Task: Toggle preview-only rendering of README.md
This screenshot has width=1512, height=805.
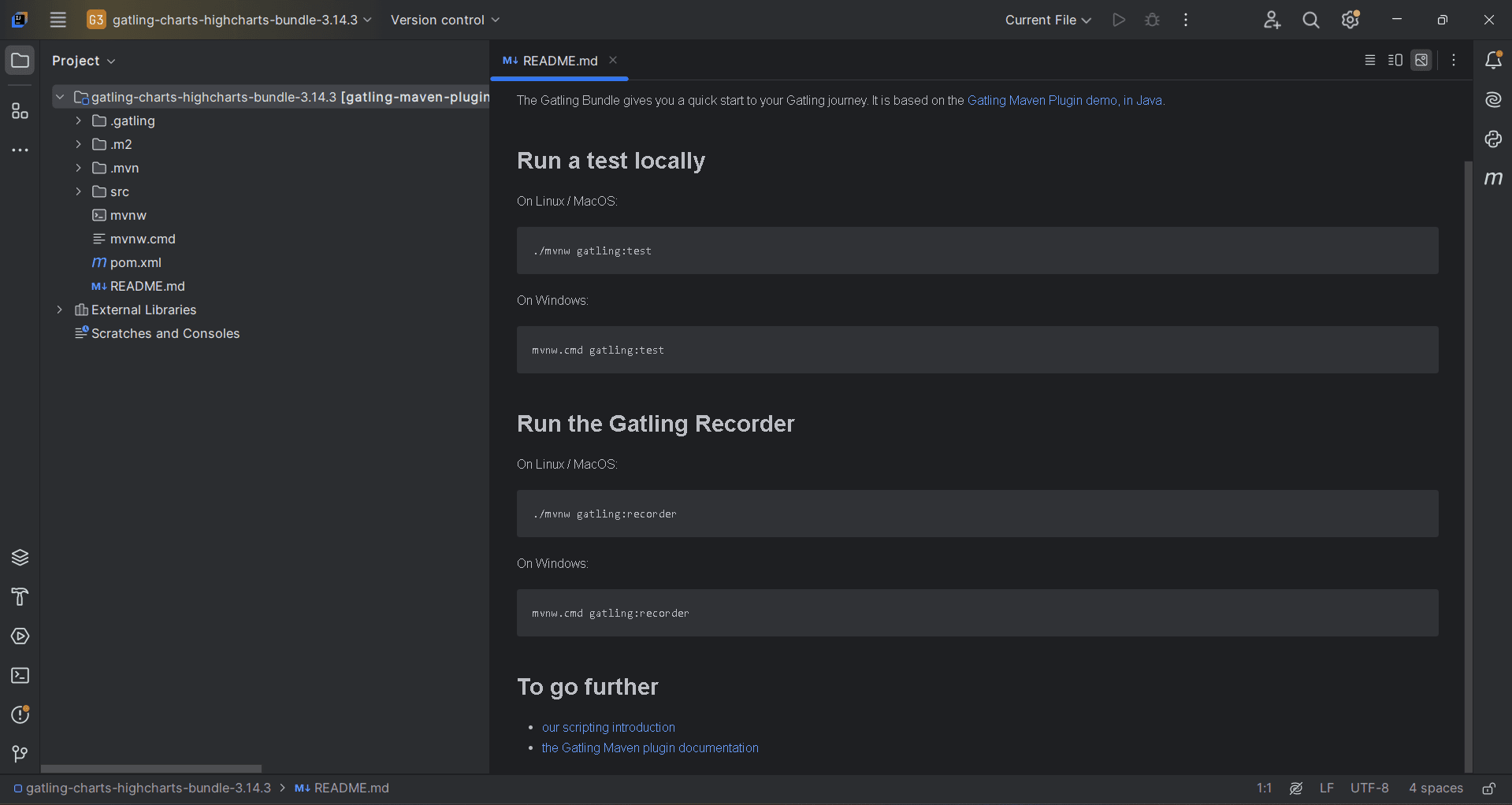Action: (1421, 60)
